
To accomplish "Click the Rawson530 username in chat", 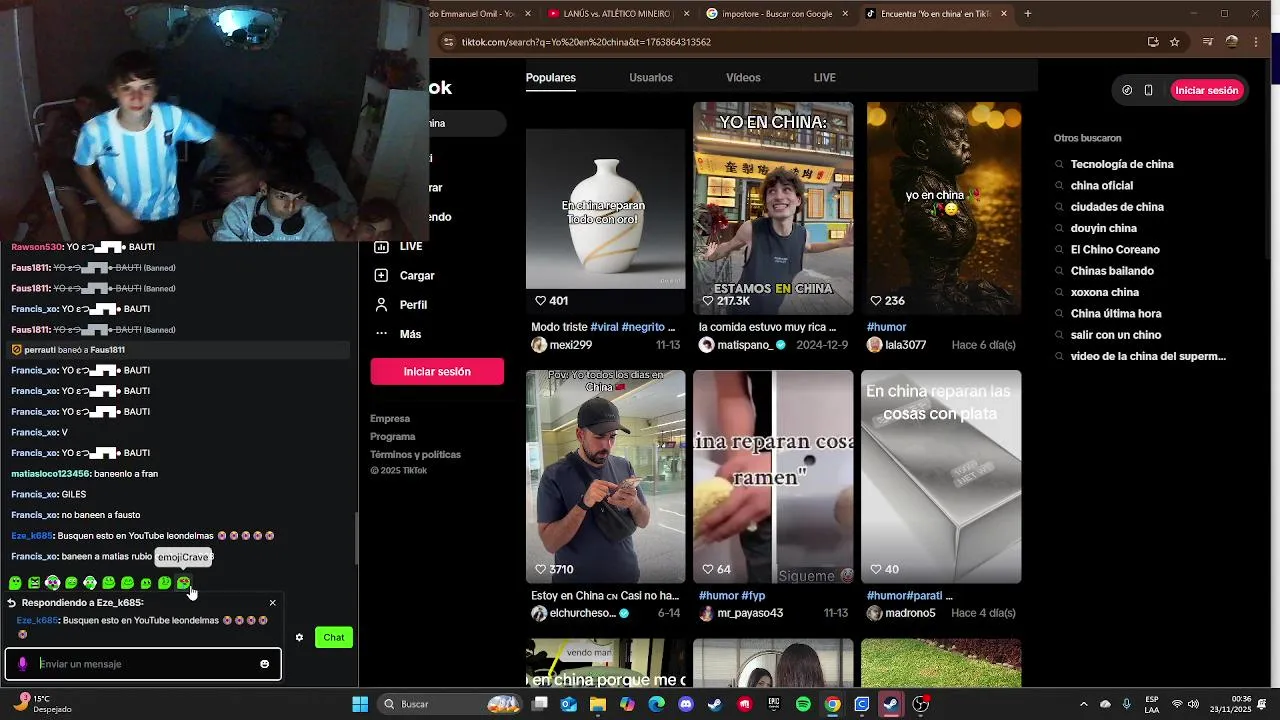I will (36, 247).
